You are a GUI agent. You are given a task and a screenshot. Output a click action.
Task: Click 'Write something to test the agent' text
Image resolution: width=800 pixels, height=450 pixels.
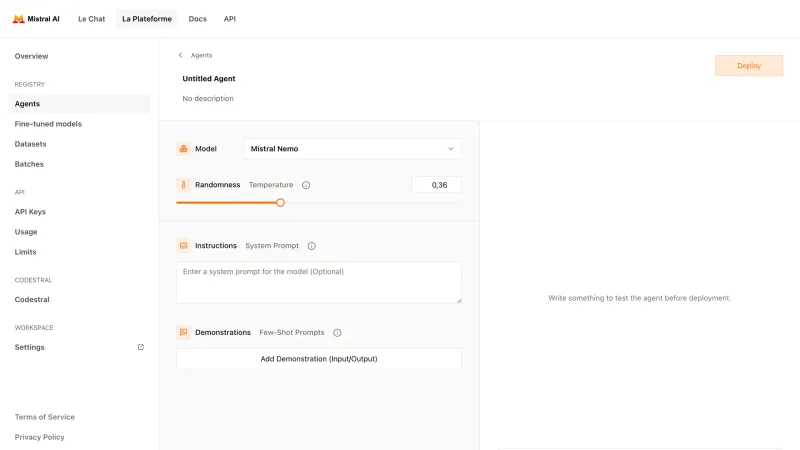pos(639,298)
